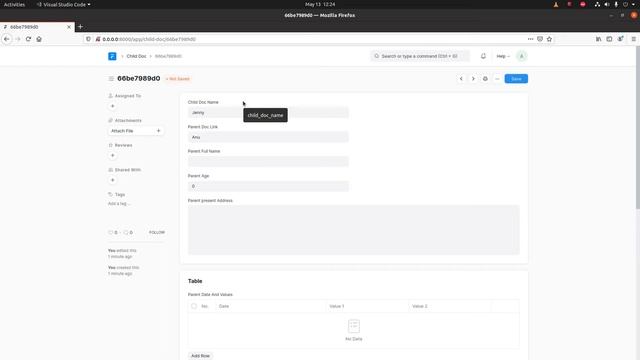This screenshot has height=360, width=640.
Task: Open Activities overview
Action: [x=14, y=4]
